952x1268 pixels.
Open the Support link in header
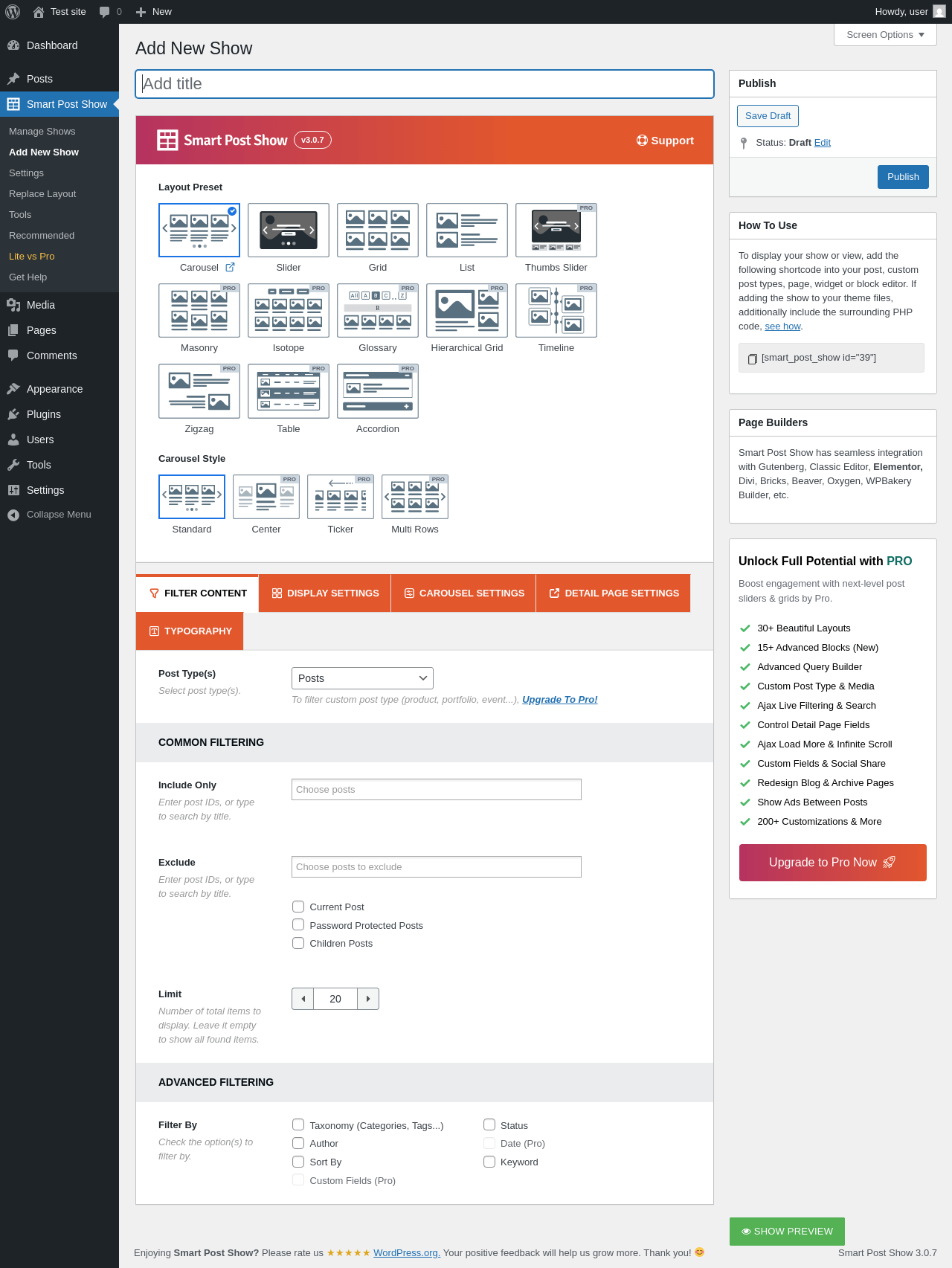(665, 141)
